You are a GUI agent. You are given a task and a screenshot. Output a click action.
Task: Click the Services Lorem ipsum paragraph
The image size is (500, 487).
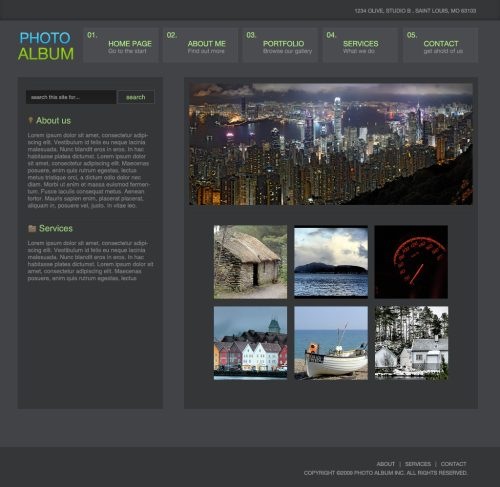[90, 261]
